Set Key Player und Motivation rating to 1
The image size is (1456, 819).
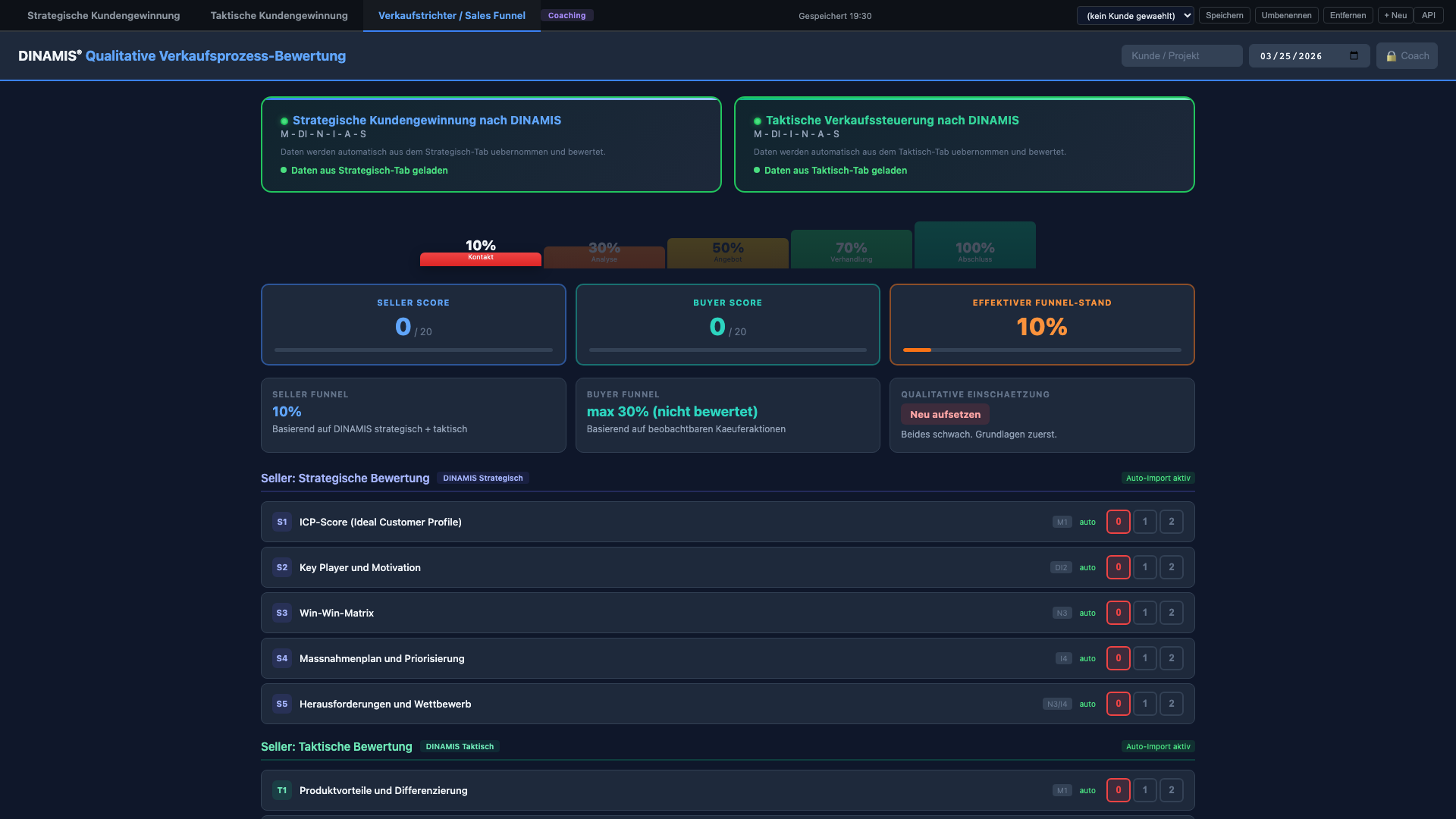1144,567
